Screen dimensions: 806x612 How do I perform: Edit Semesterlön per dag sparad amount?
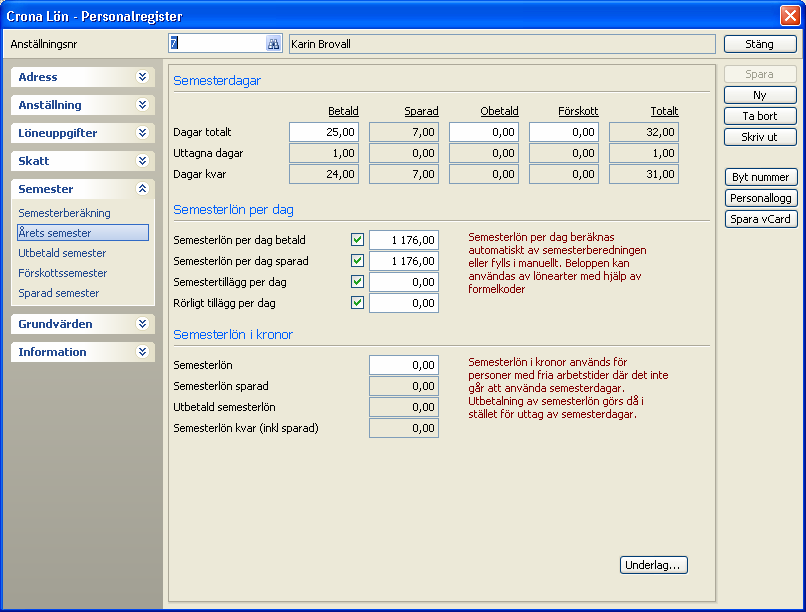coord(404,261)
